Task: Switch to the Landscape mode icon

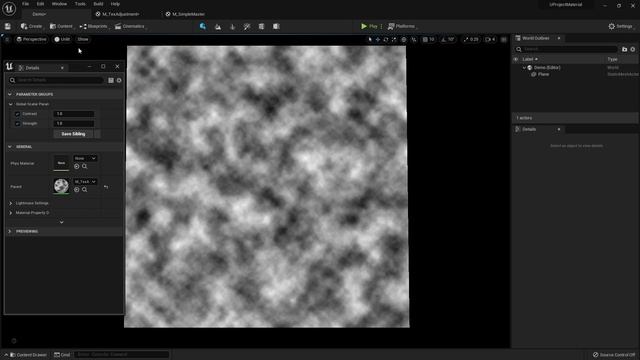Action: 218,27
